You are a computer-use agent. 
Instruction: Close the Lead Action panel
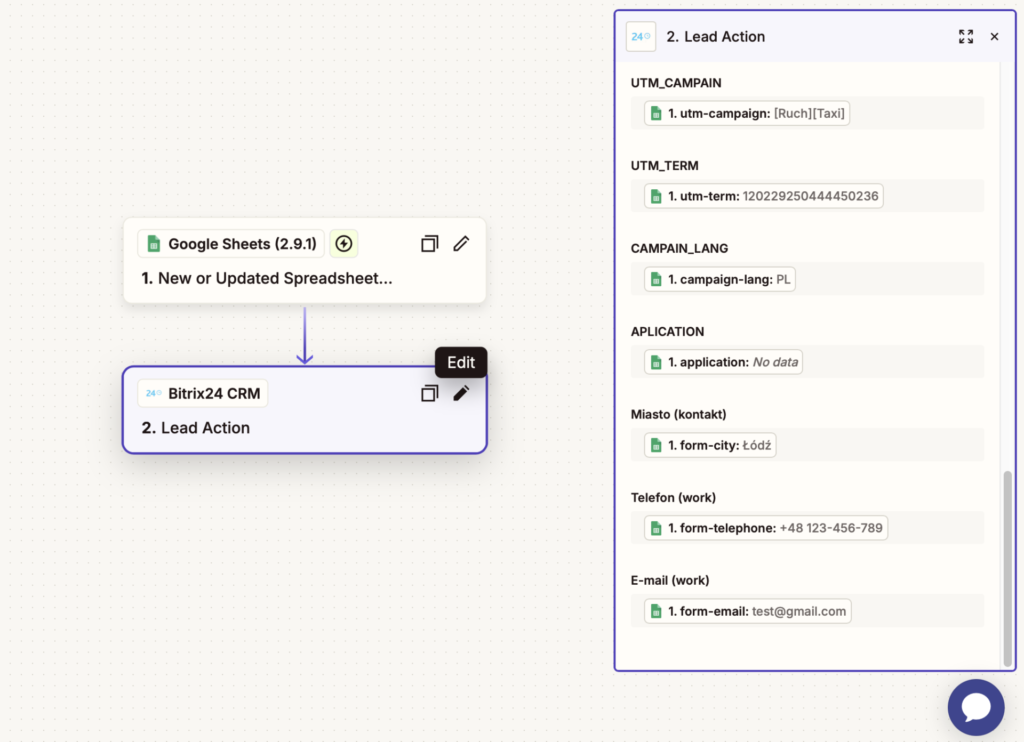(x=994, y=36)
